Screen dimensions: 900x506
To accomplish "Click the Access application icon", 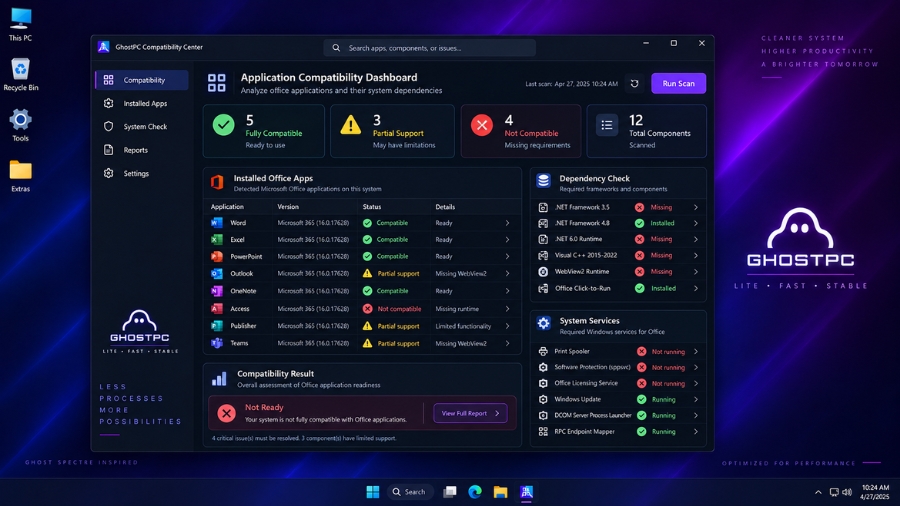I will pos(216,309).
